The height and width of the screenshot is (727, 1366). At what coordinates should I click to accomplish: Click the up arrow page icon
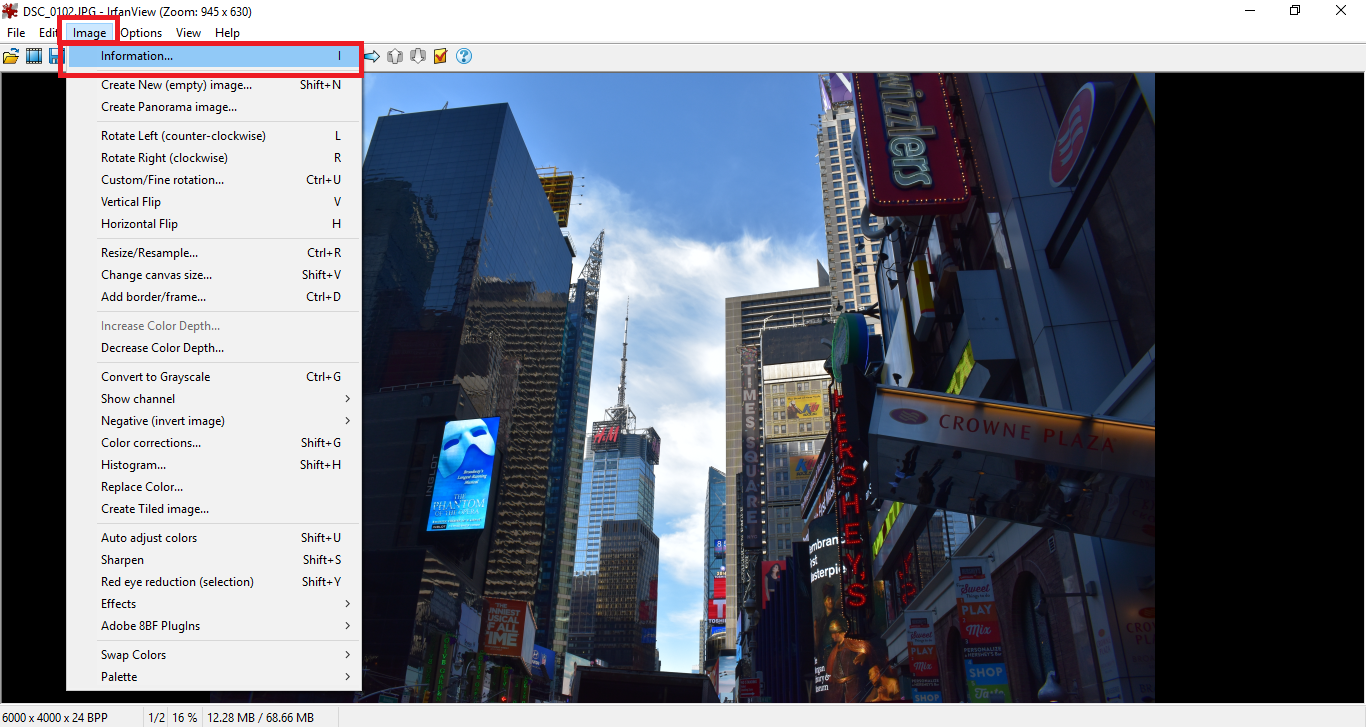395,56
